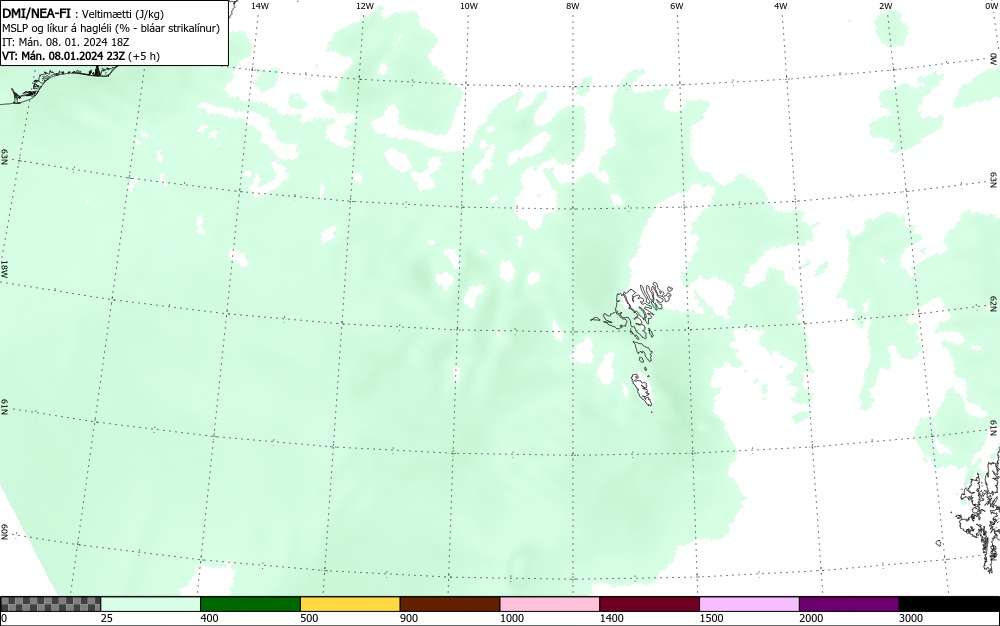
Task: Click the 14W longitude label
Action: (x=260, y=6)
